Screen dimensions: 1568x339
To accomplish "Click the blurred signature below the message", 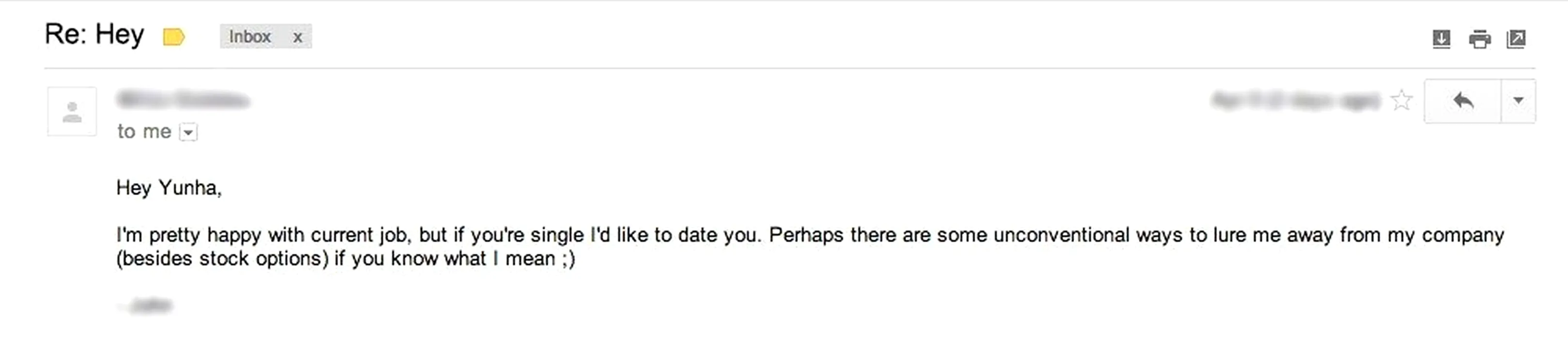I will [x=146, y=305].
